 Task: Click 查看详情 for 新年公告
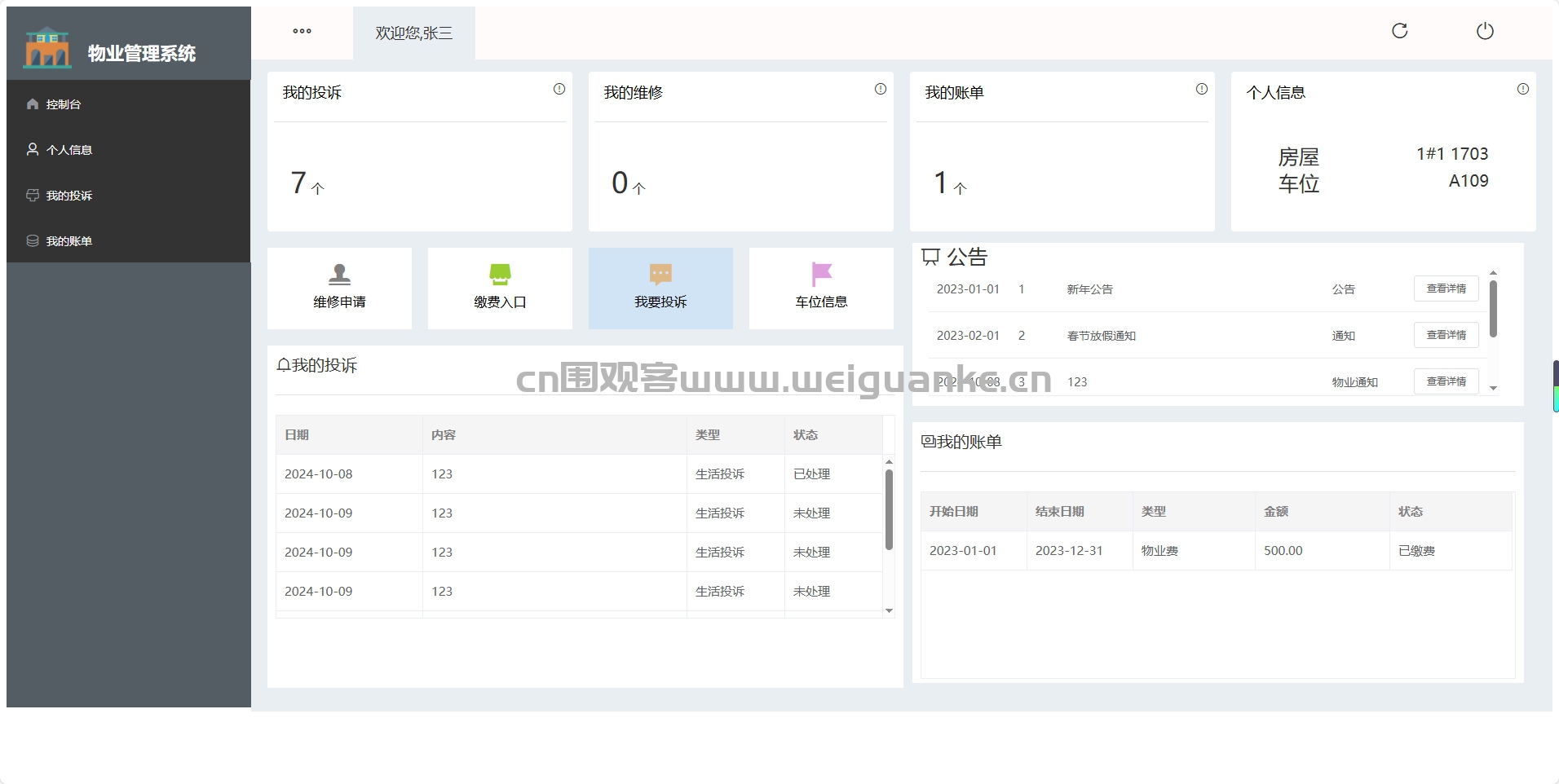pos(1446,288)
